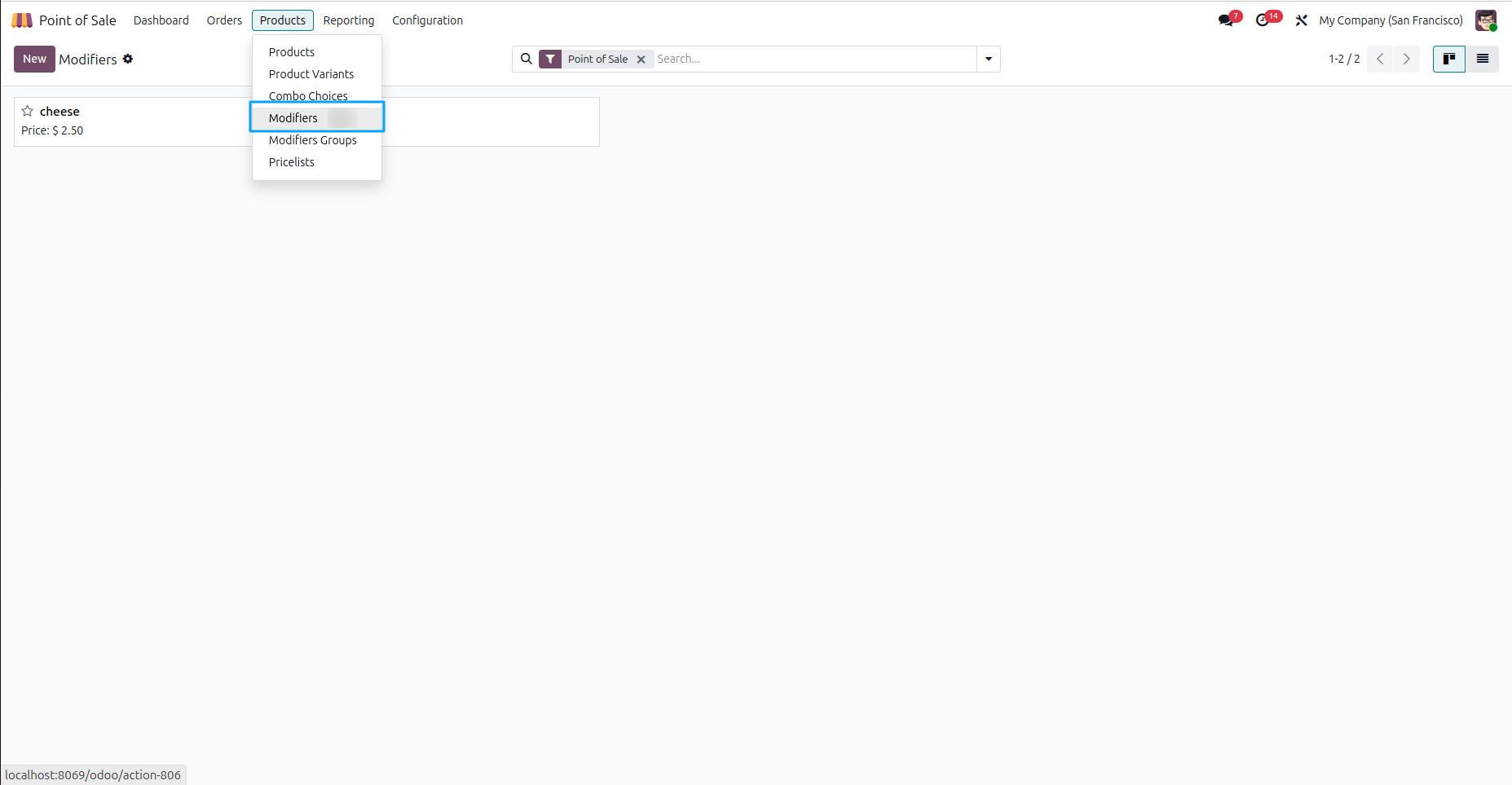Go to the next page arrow
Viewport: 1512px width, 785px height.
1406,59
